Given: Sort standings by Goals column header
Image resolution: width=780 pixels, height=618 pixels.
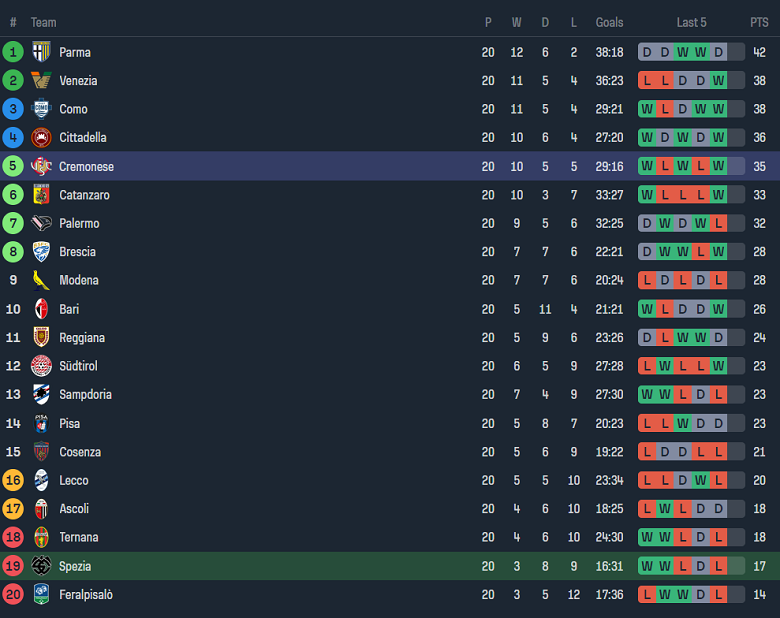Looking at the screenshot, I should coord(609,22).
